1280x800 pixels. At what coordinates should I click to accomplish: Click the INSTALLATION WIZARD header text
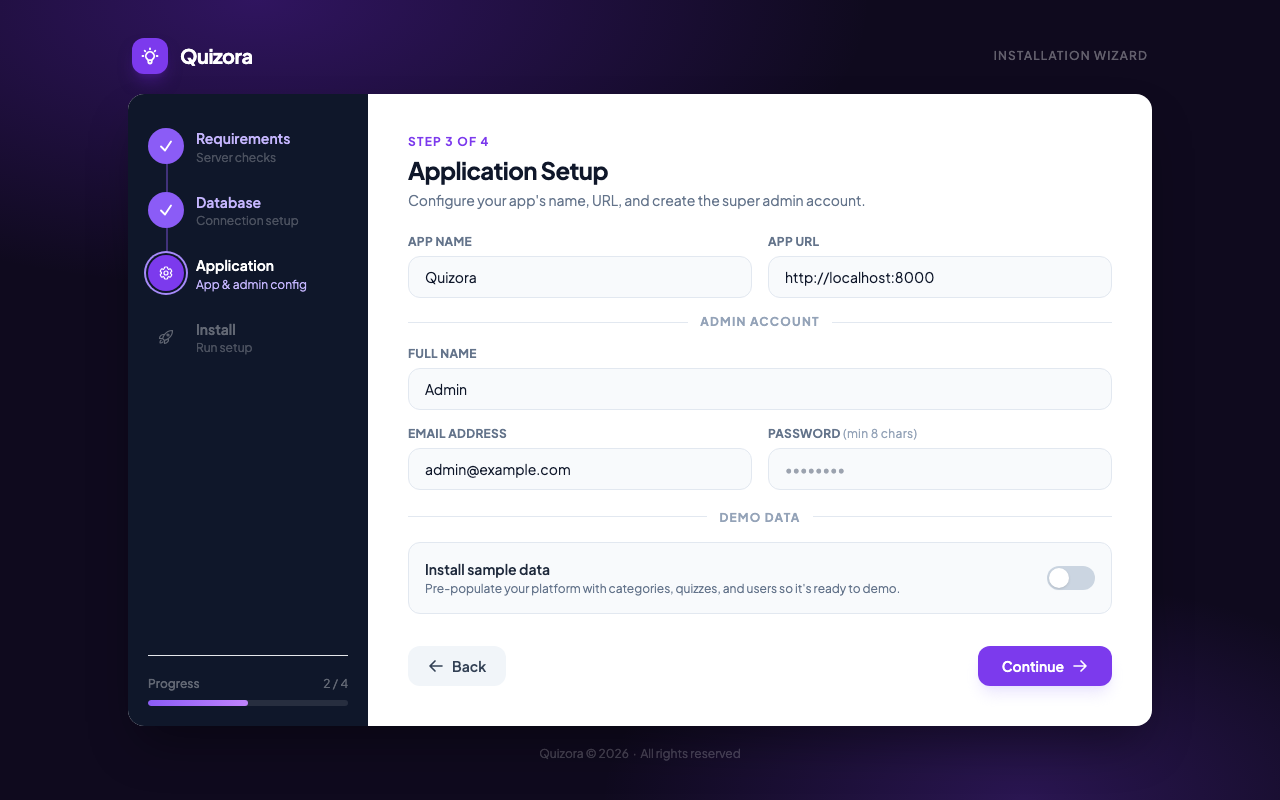click(1070, 56)
